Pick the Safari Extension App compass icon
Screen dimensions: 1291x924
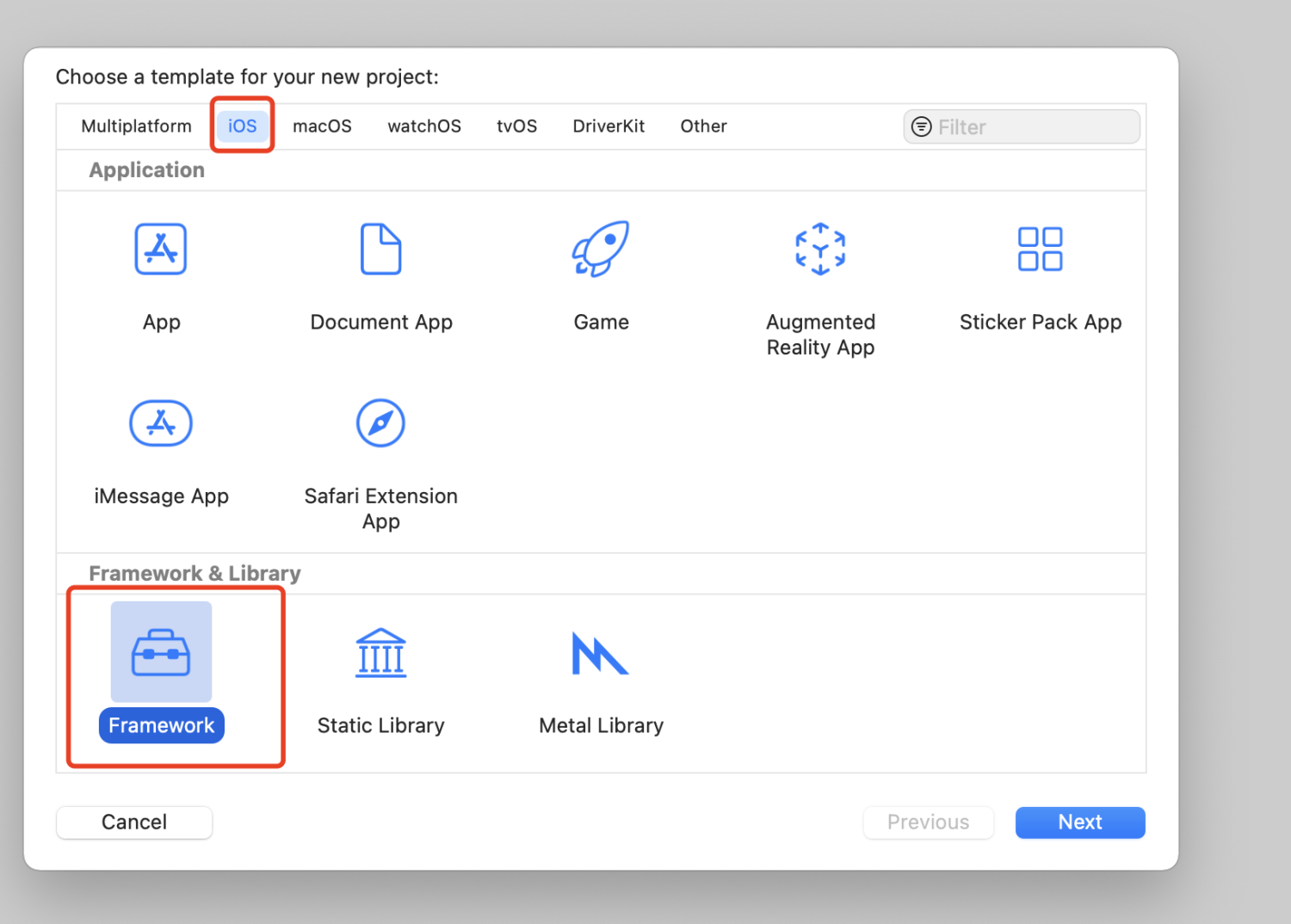point(380,423)
